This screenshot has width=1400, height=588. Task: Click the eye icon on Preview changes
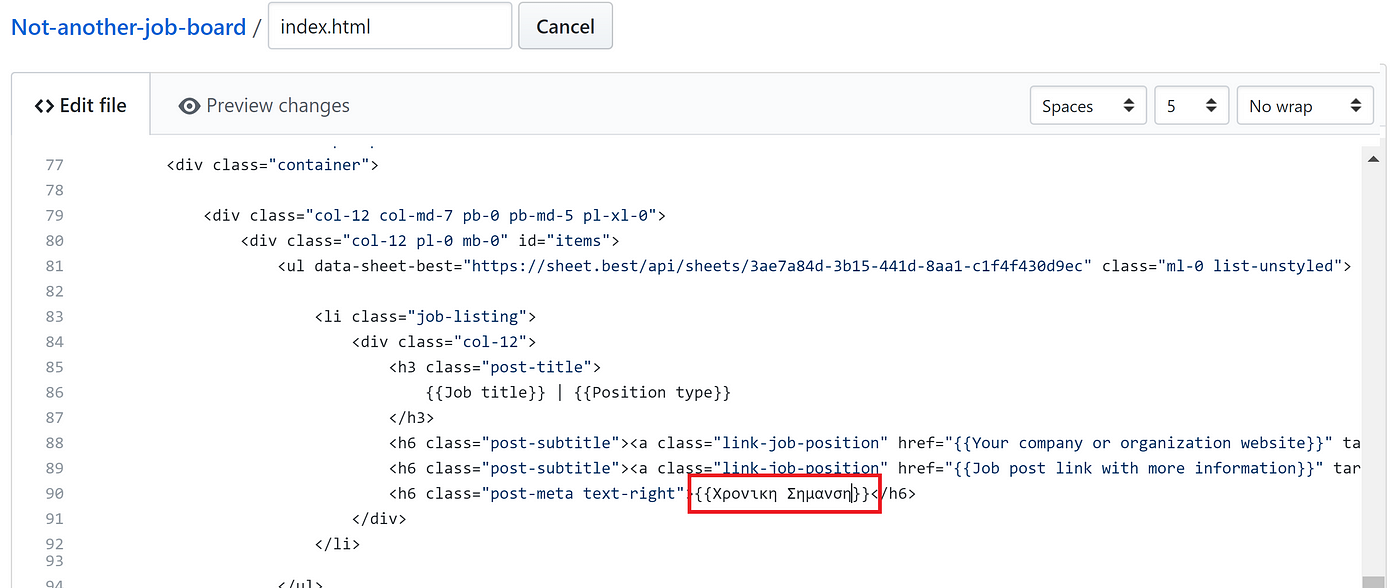[x=189, y=106]
